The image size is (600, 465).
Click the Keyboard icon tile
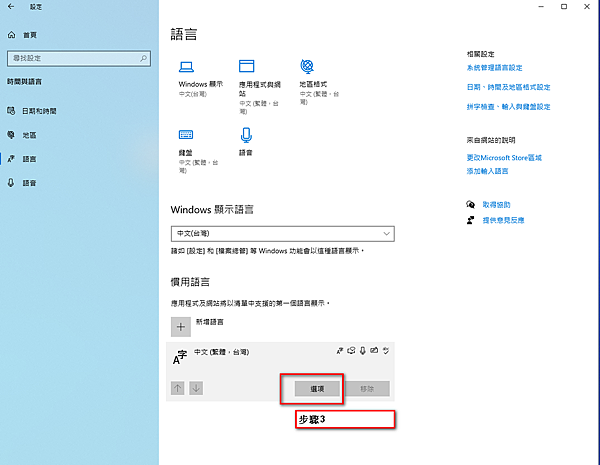[x=186, y=134]
